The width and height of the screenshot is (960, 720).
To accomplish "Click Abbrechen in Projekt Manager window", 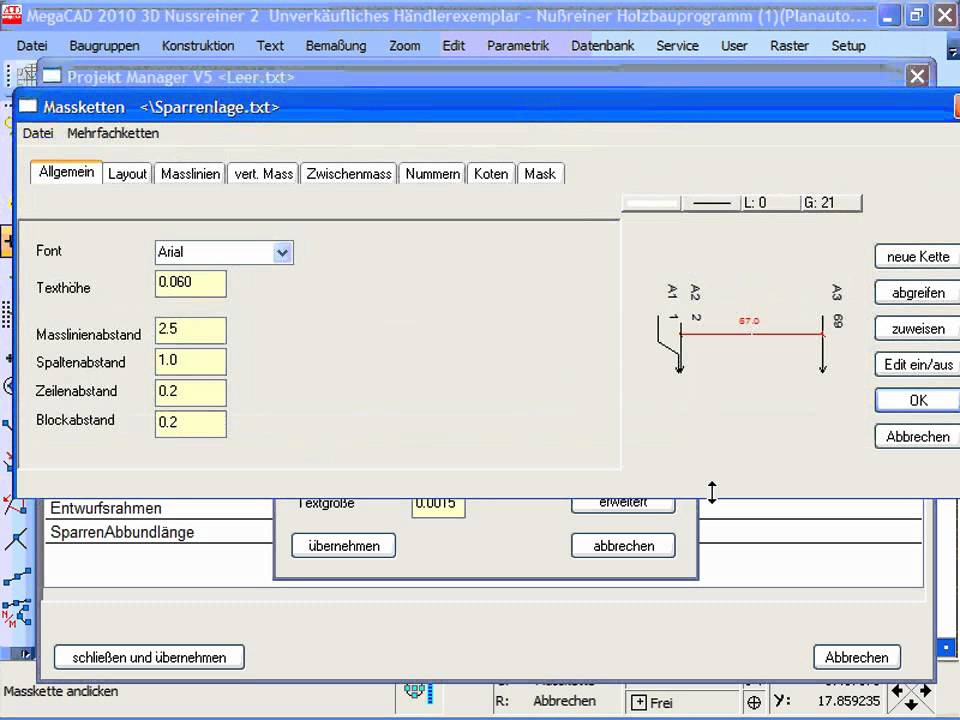I will click(x=857, y=657).
